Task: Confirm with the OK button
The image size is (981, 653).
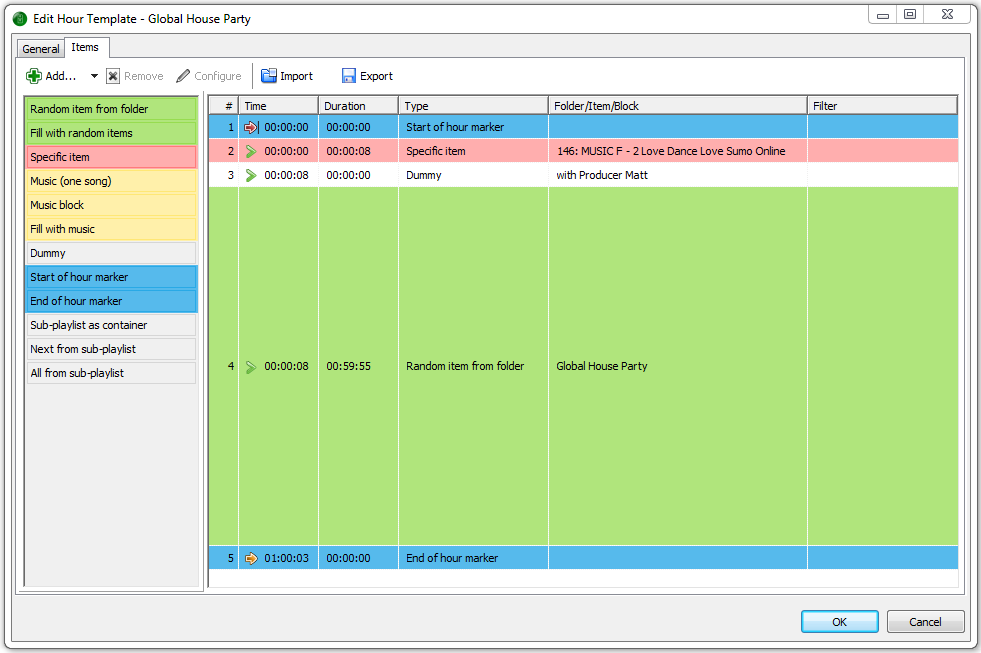Action: pyautogui.click(x=840, y=622)
